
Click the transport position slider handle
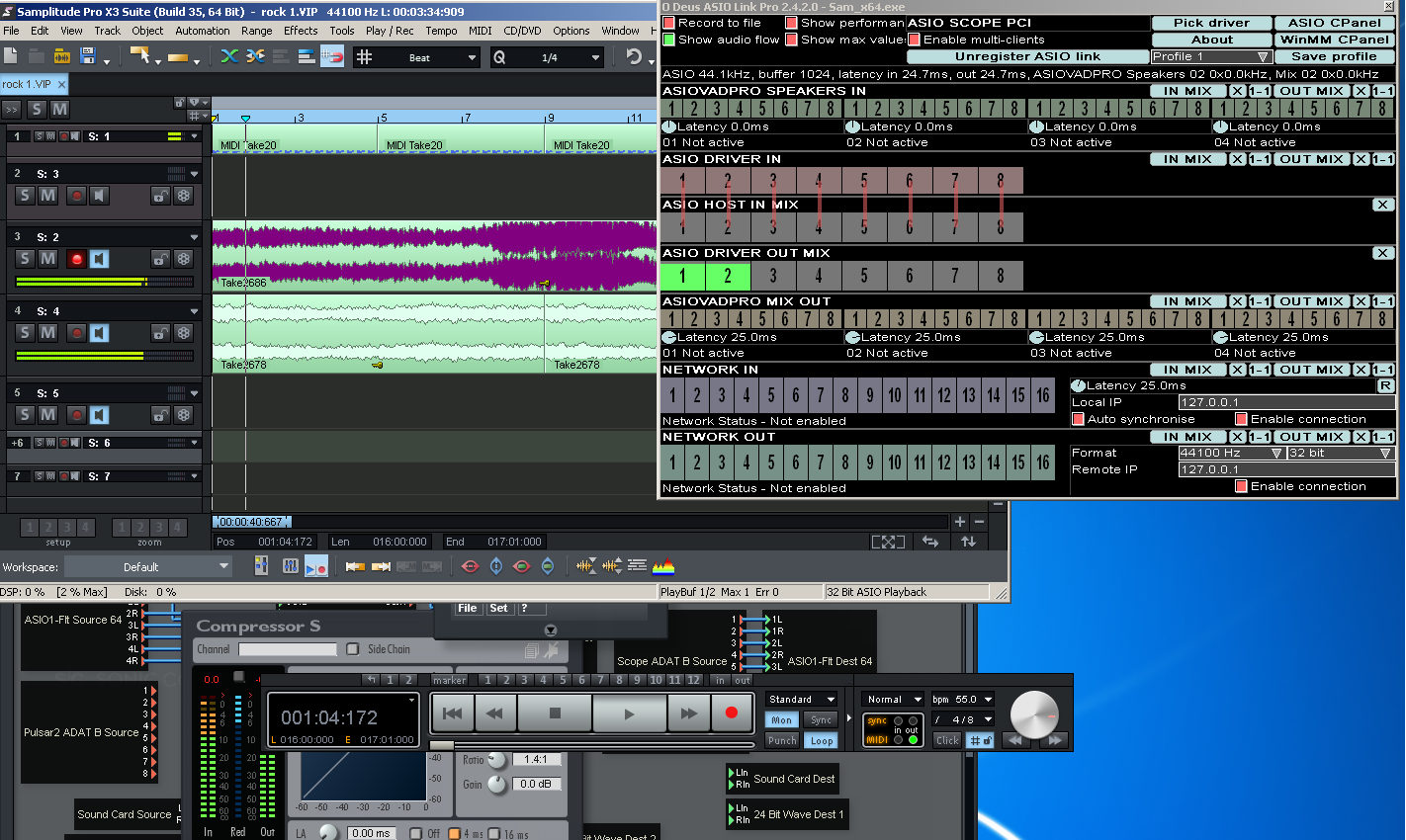(442, 744)
